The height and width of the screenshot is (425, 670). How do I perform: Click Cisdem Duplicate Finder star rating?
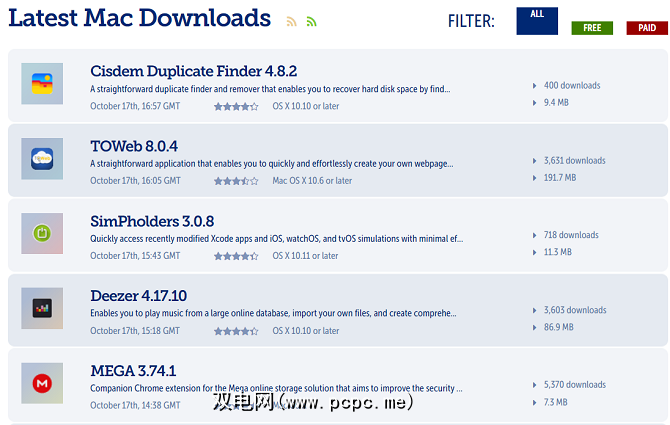point(236,106)
